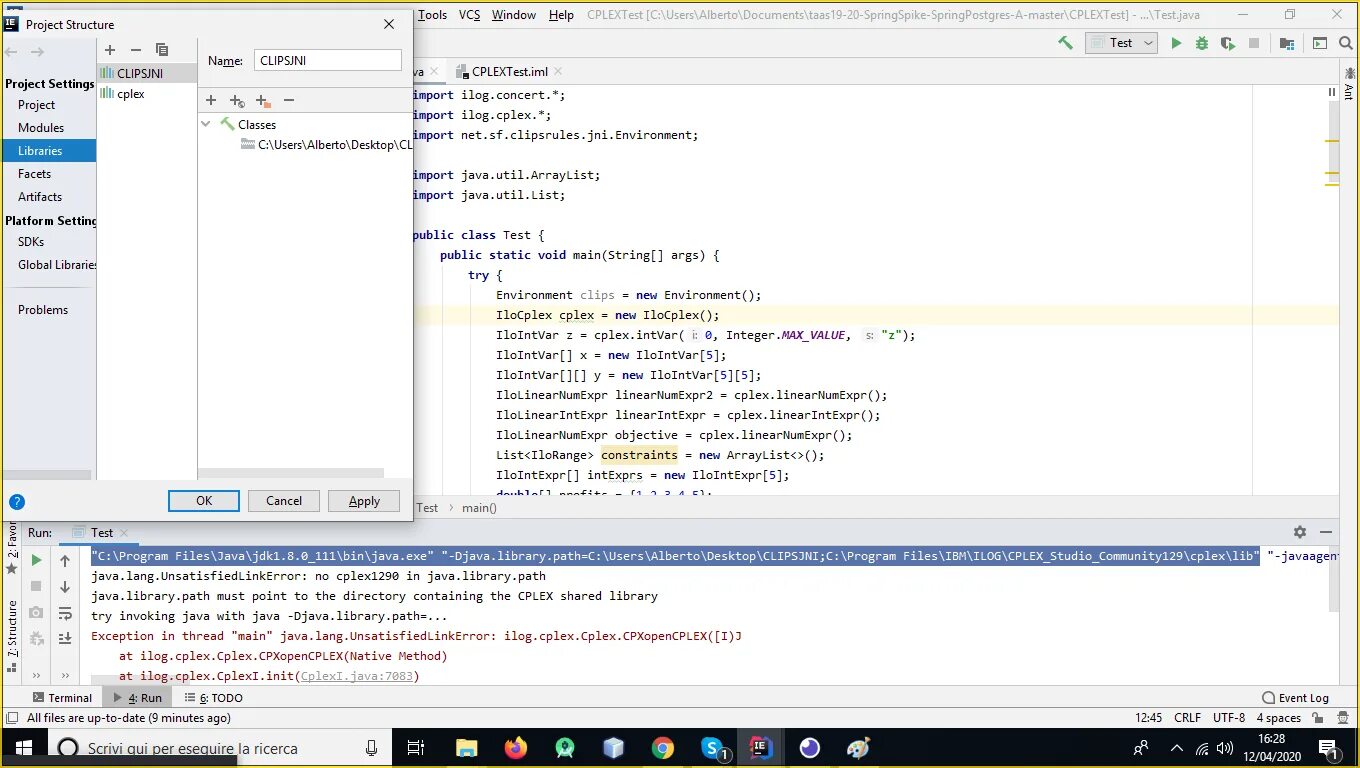This screenshot has width=1360, height=768.
Task: Open the Help menu
Action: [561, 15]
